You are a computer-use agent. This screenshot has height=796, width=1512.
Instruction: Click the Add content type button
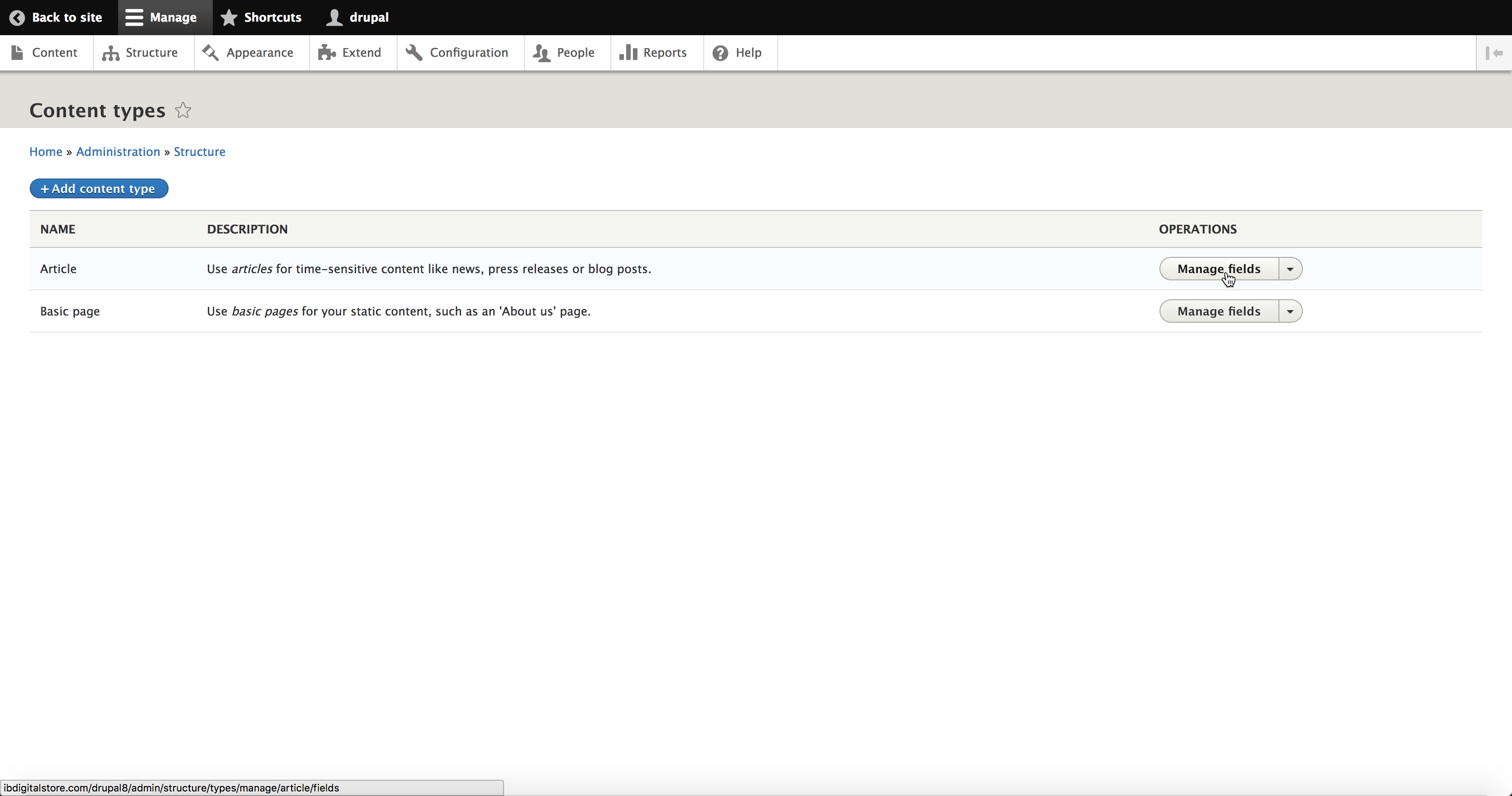click(x=99, y=188)
